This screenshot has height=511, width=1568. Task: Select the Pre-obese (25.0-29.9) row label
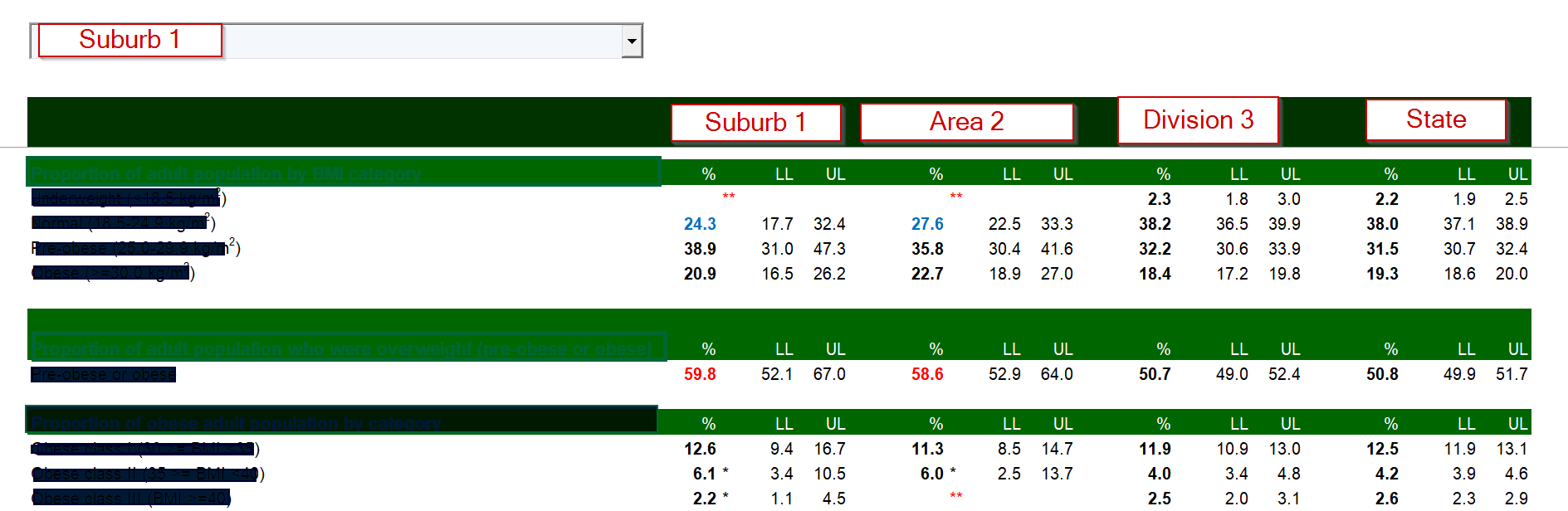(135, 248)
